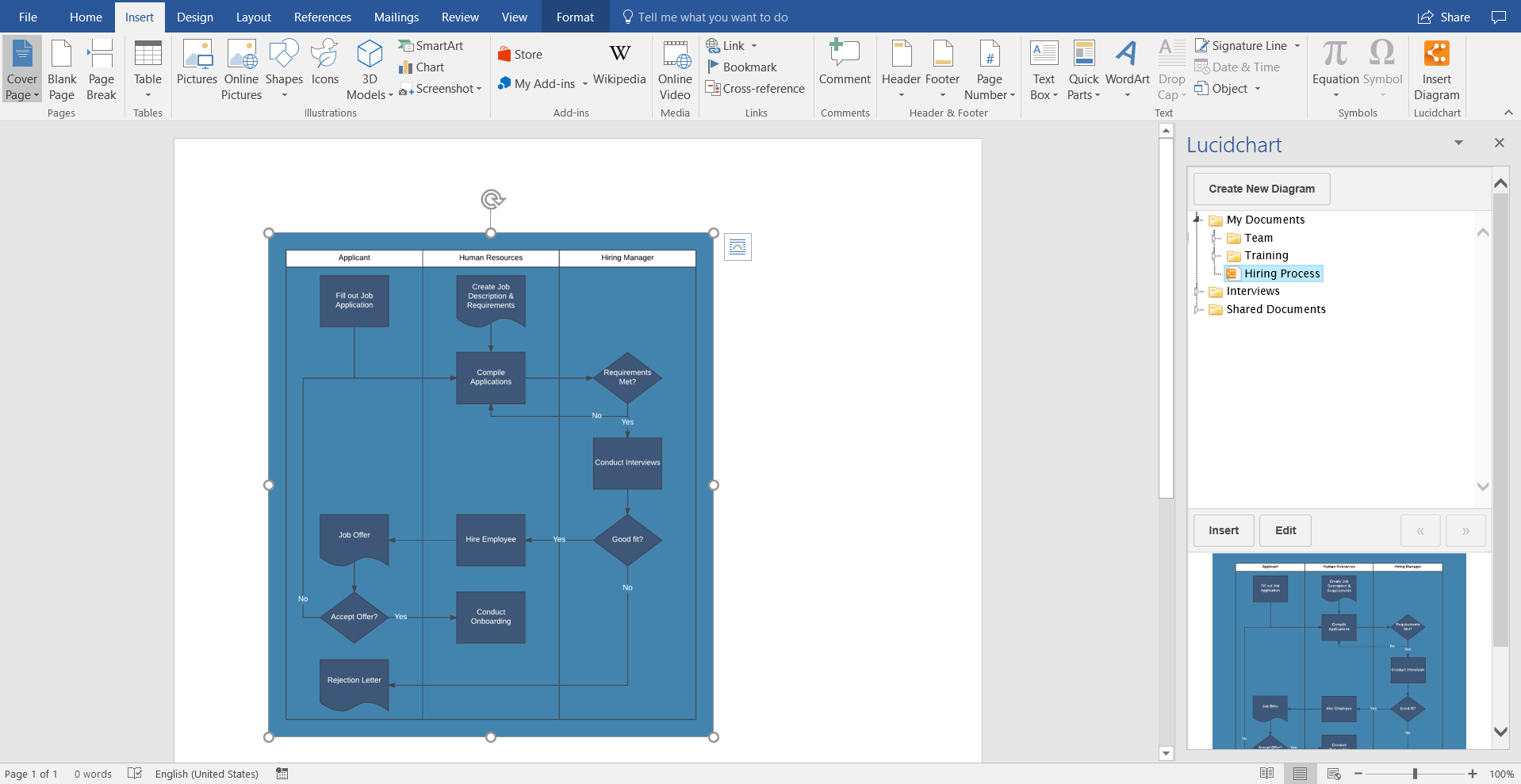
Task: Open the File menu
Action: pyautogui.click(x=28, y=17)
